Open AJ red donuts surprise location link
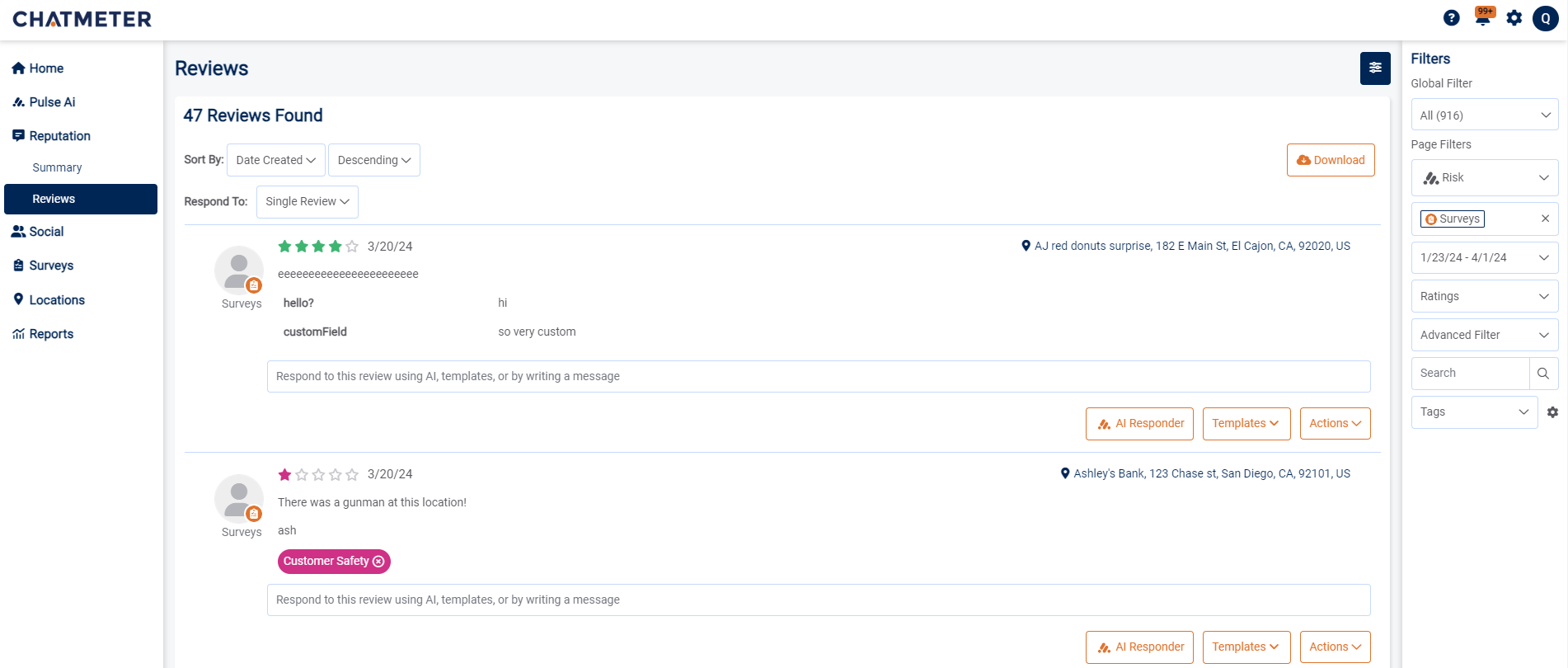The image size is (1568, 668). pos(1192,246)
